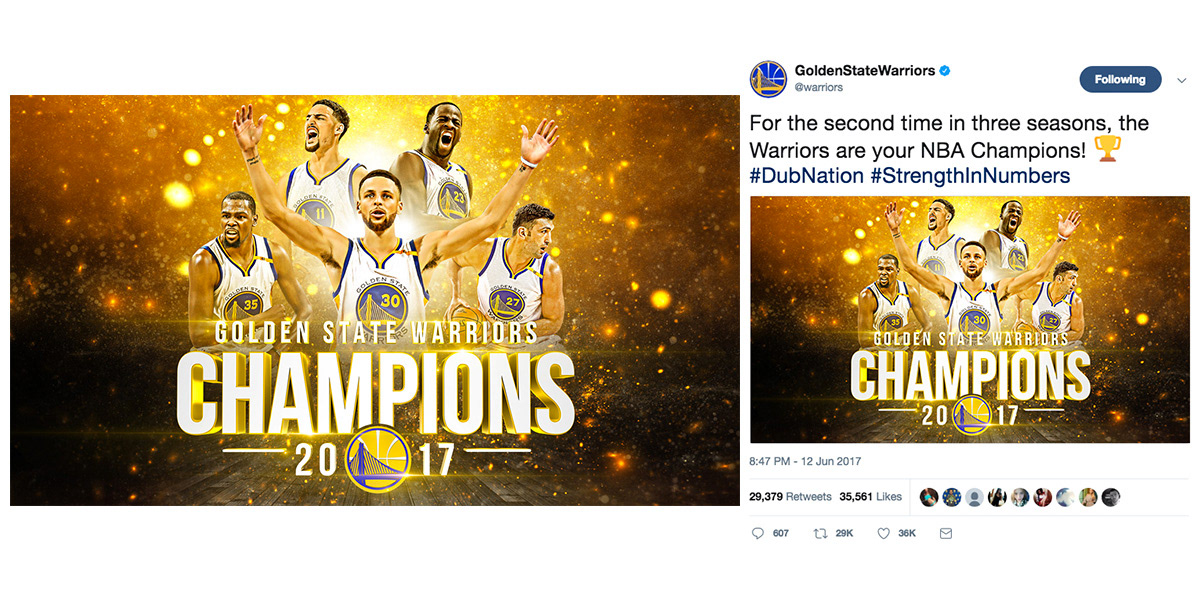Send tweet via direct message envelope
Viewport: 1200px width, 600px height.
pyautogui.click(x=945, y=534)
